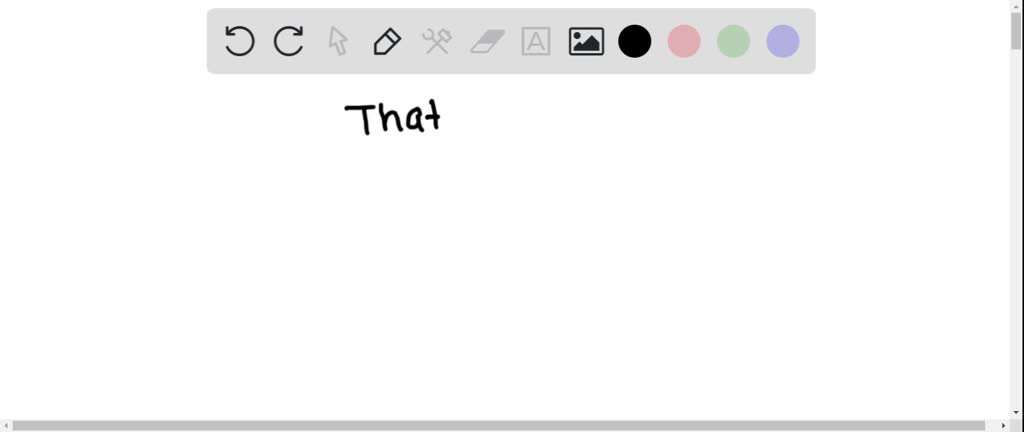Select the eraser tool
The width and height of the screenshot is (1024, 432).
(x=487, y=41)
